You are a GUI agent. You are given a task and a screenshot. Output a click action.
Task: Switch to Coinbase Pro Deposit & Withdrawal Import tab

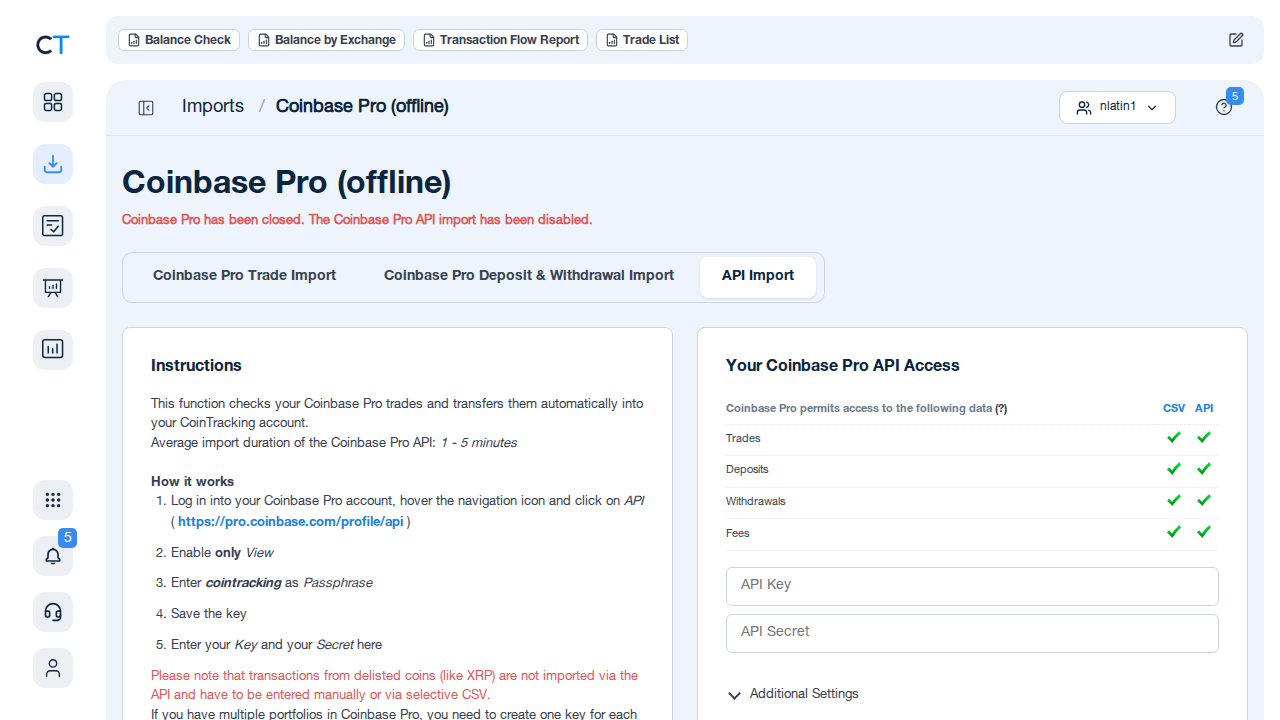(529, 276)
